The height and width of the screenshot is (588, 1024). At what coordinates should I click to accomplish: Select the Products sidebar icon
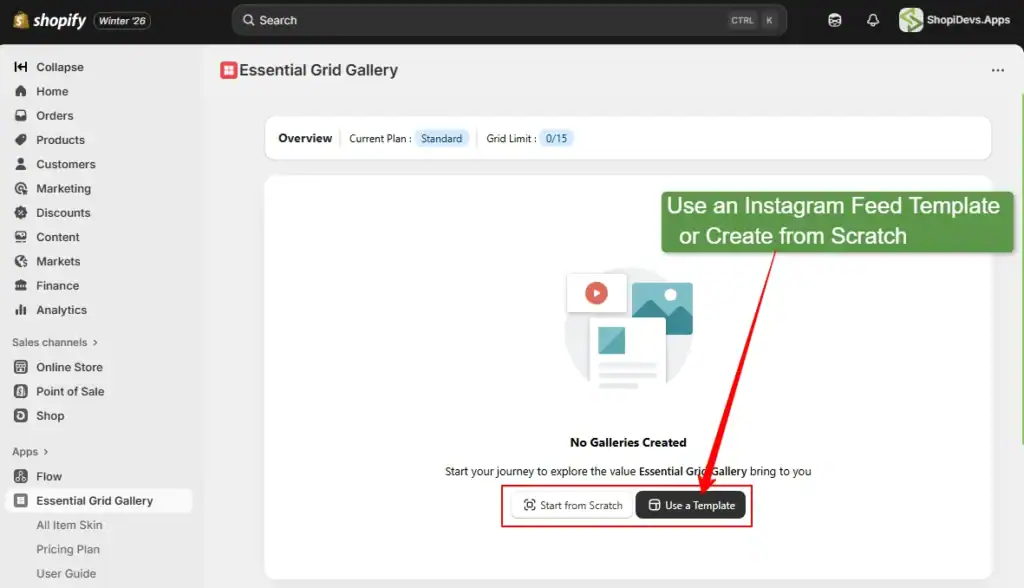tap(22, 140)
